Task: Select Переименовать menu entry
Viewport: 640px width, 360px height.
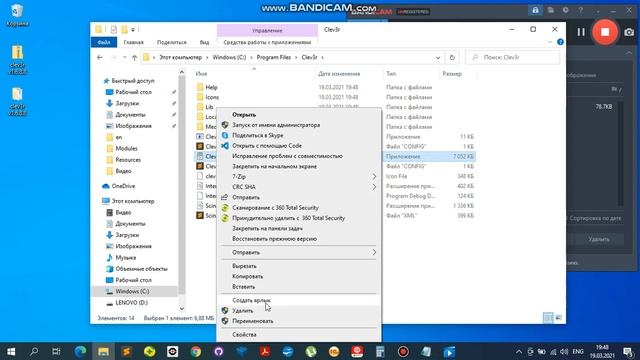Action: [x=253, y=321]
